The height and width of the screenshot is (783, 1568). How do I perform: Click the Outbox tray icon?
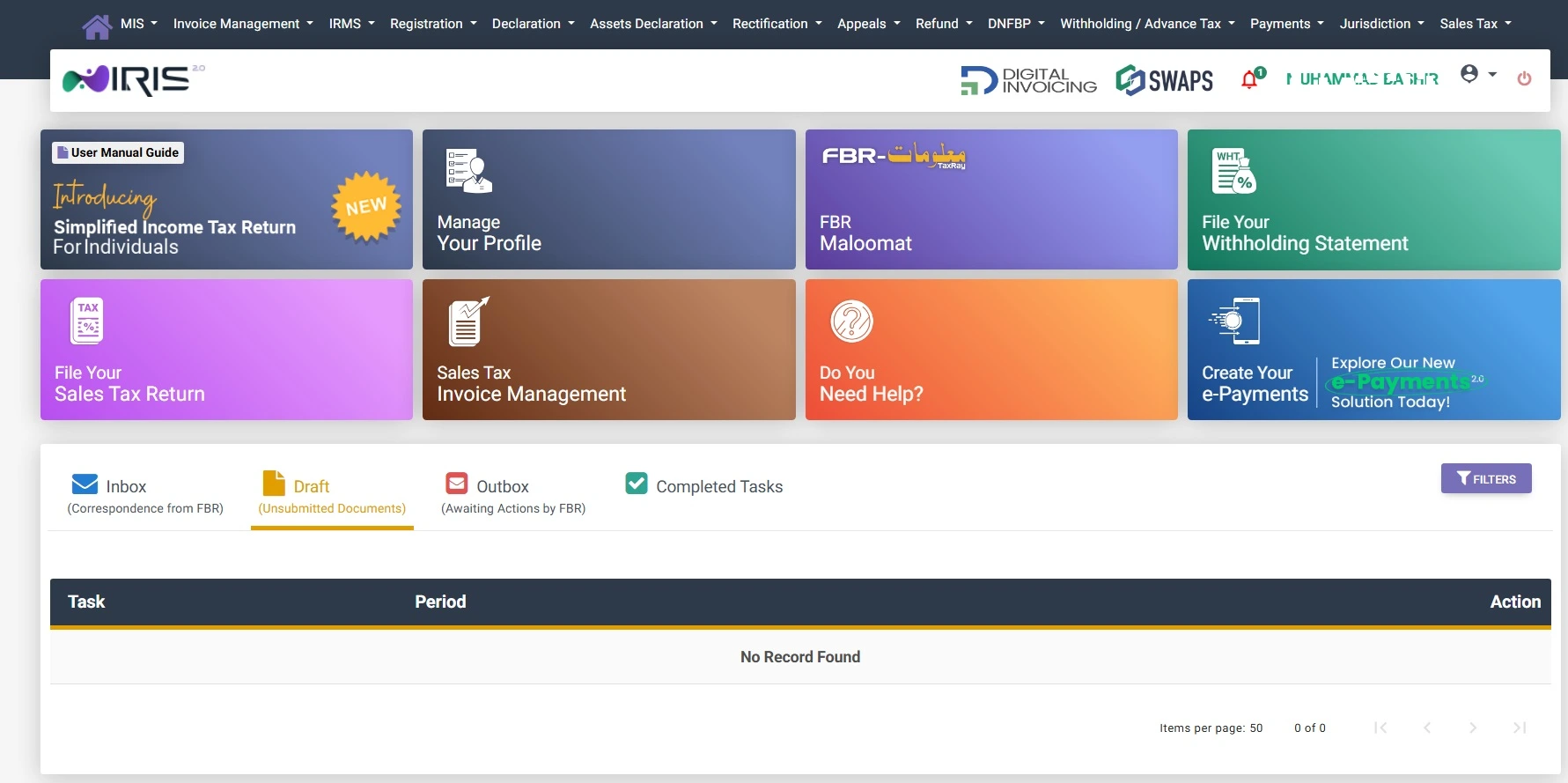click(x=457, y=484)
